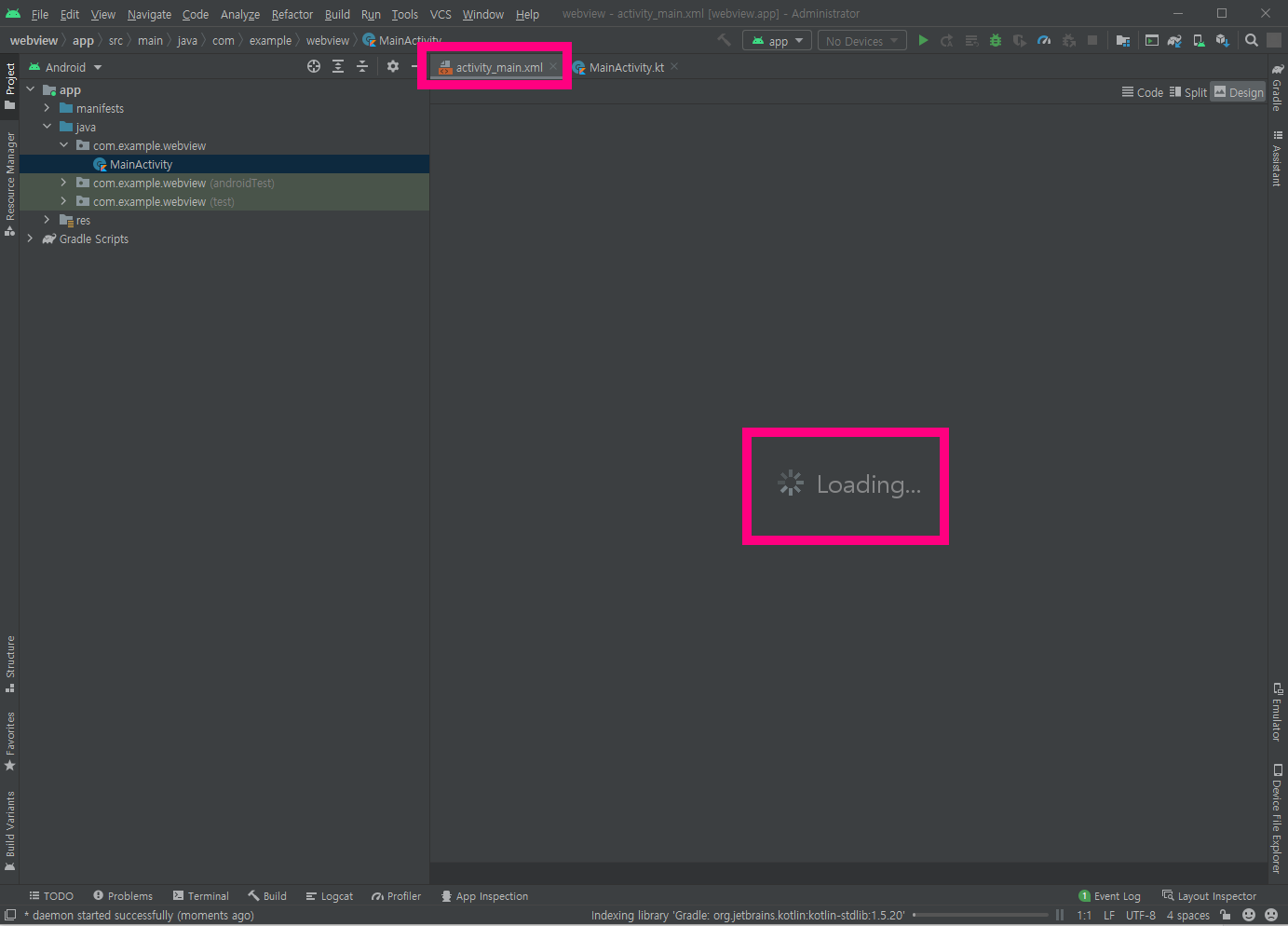This screenshot has height=926, width=1288.
Task: Expand the manifests folder
Action: point(47,108)
